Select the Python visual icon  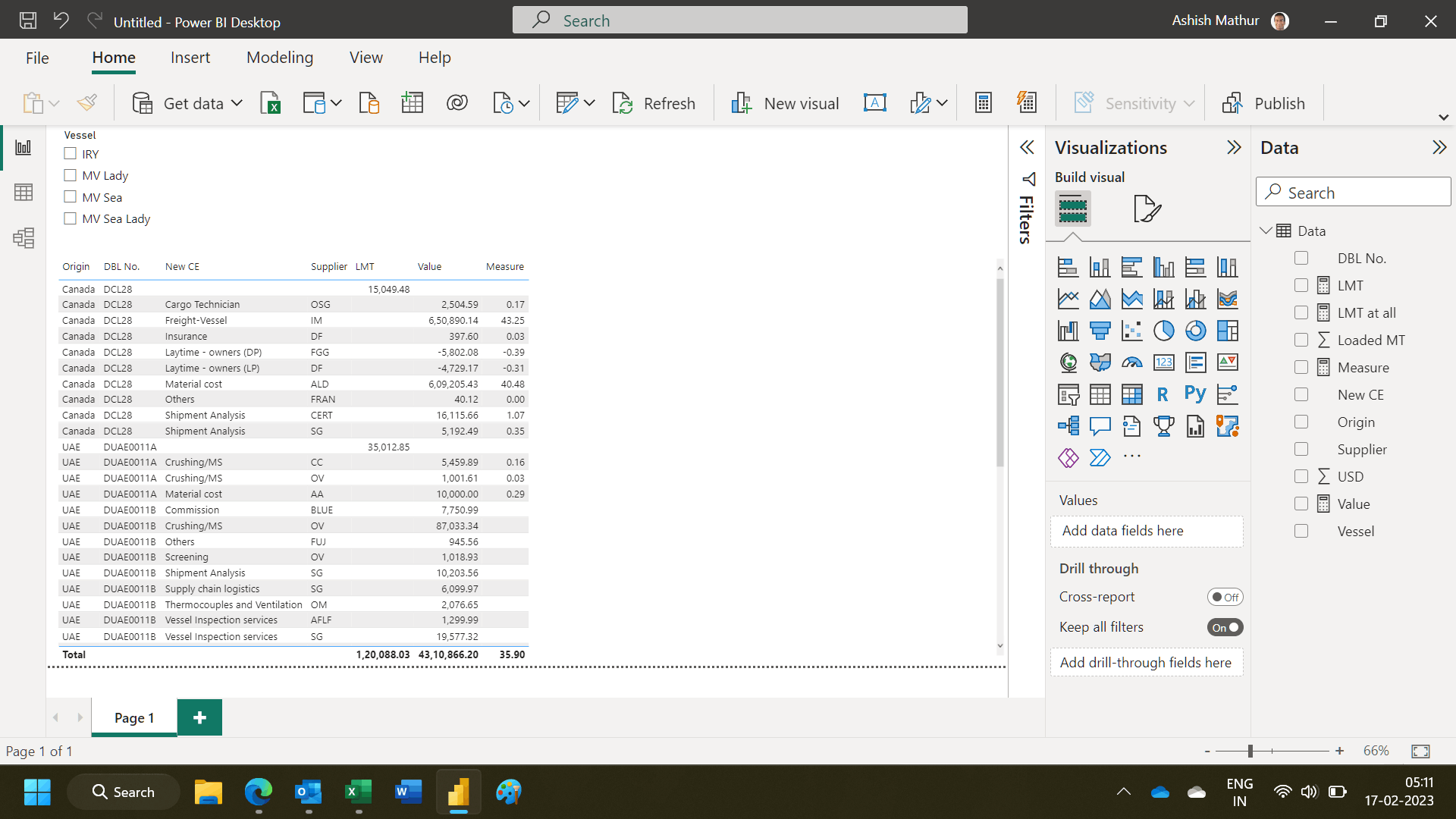point(1195,394)
